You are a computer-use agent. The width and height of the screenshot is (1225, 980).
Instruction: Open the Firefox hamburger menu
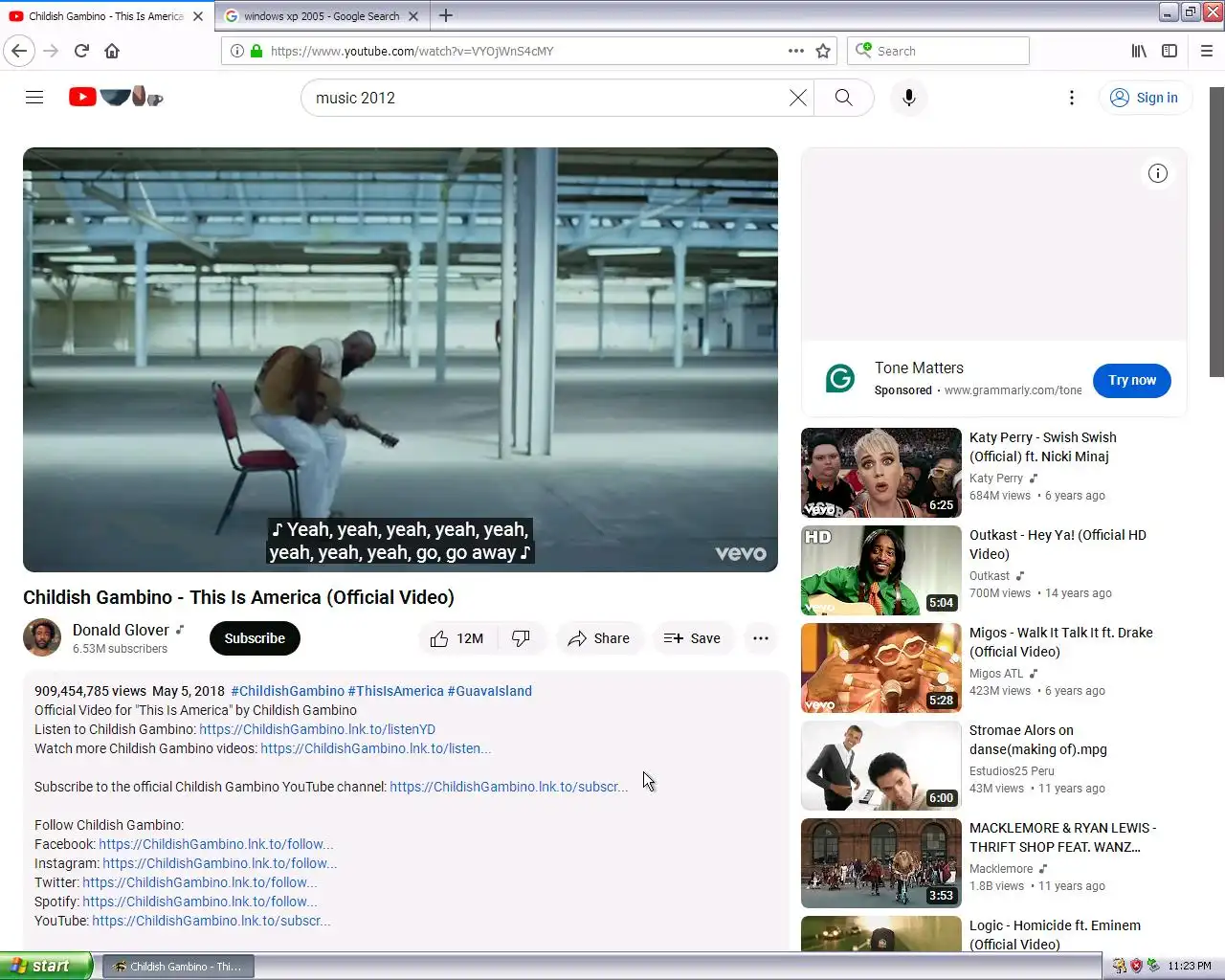coord(1207,51)
